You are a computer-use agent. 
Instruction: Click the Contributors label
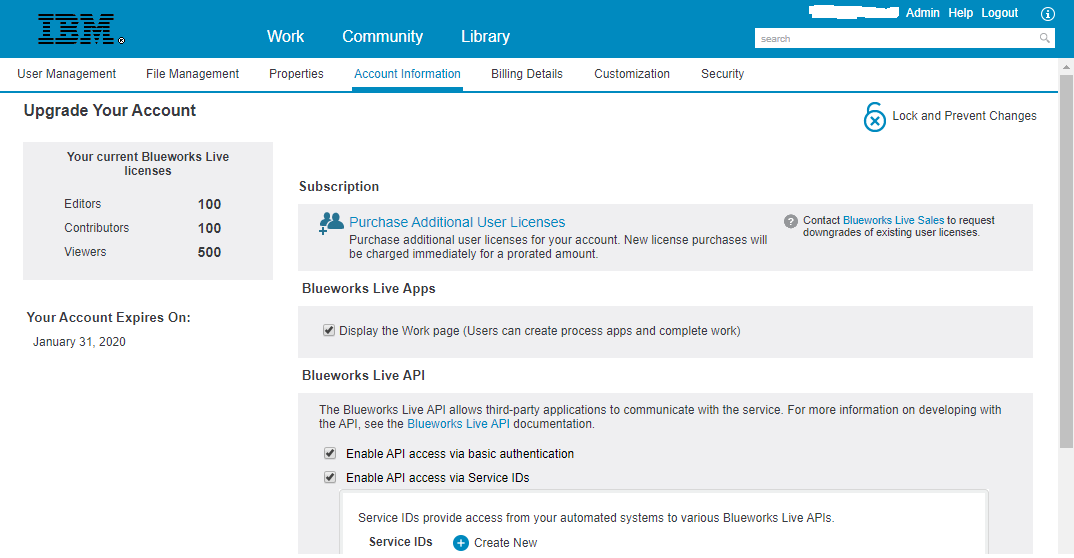point(97,228)
